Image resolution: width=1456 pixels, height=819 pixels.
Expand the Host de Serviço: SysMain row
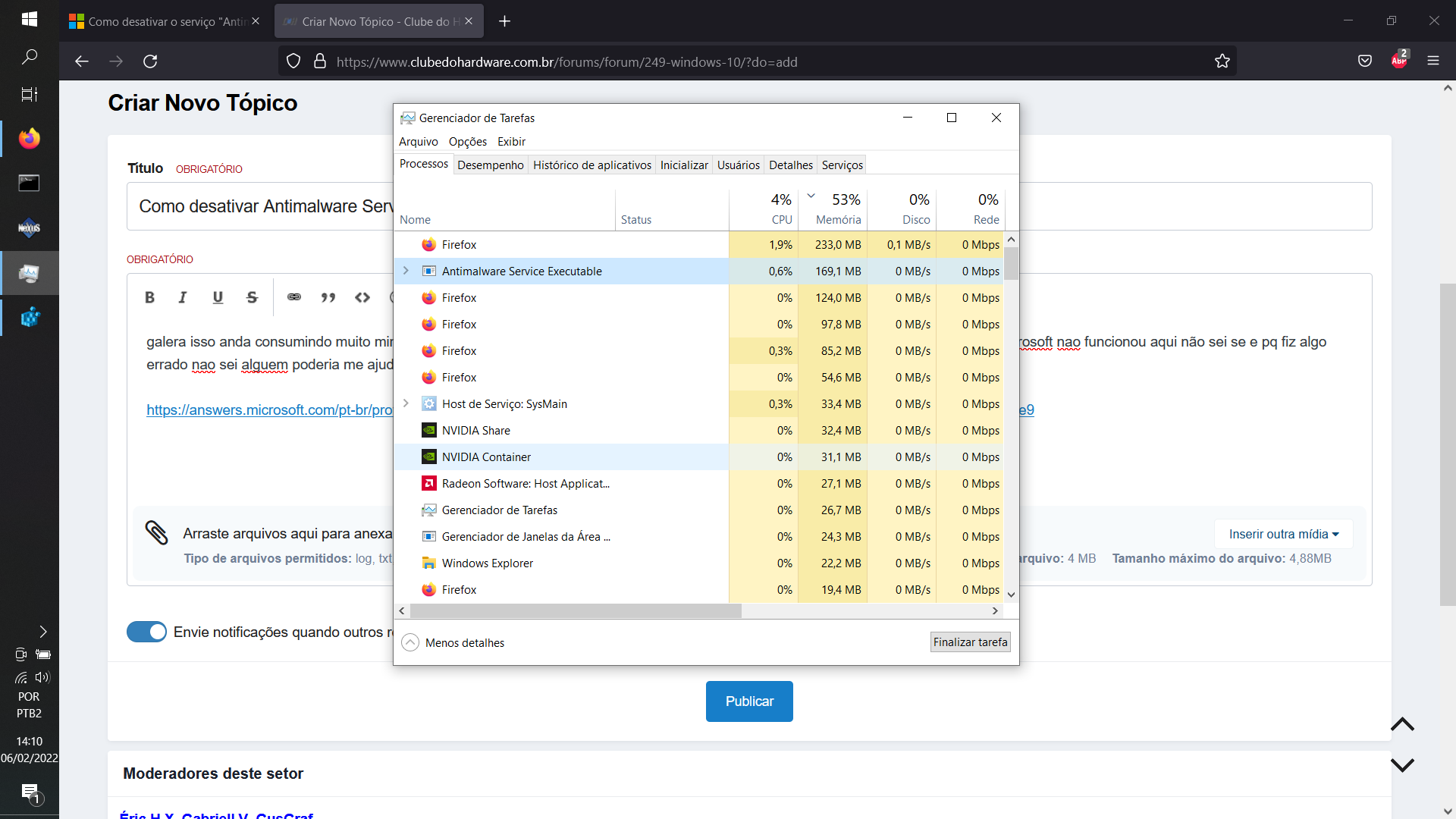[406, 403]
